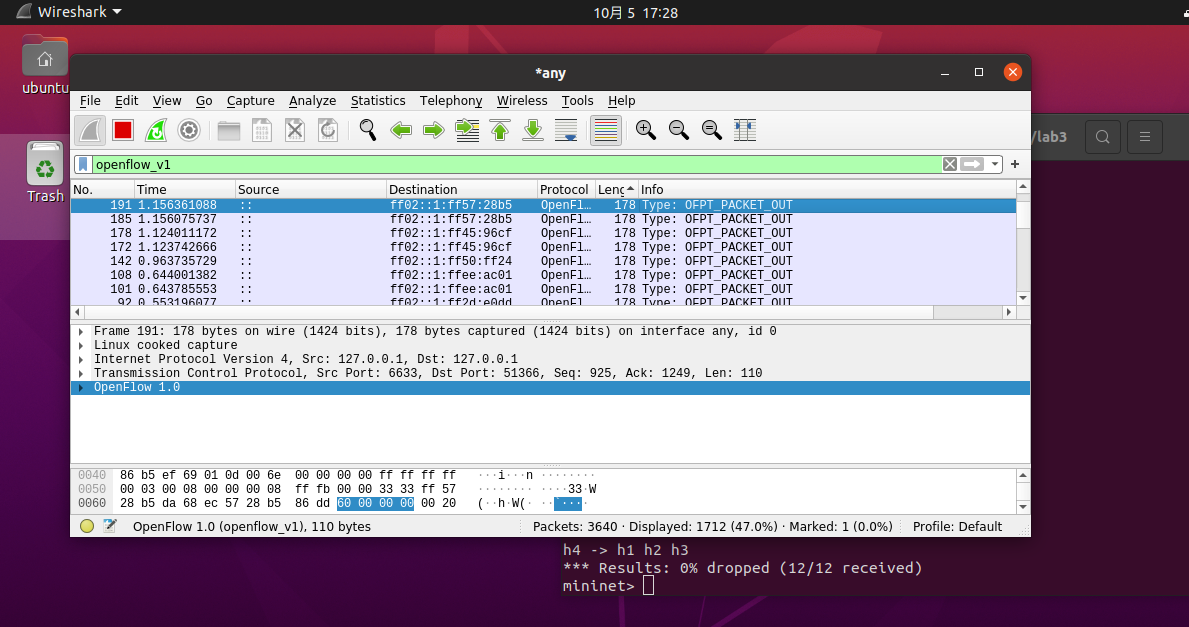Clear the display filter with X
The width and height of the screenshot is (1189, 627).
(x=949, y=165)
